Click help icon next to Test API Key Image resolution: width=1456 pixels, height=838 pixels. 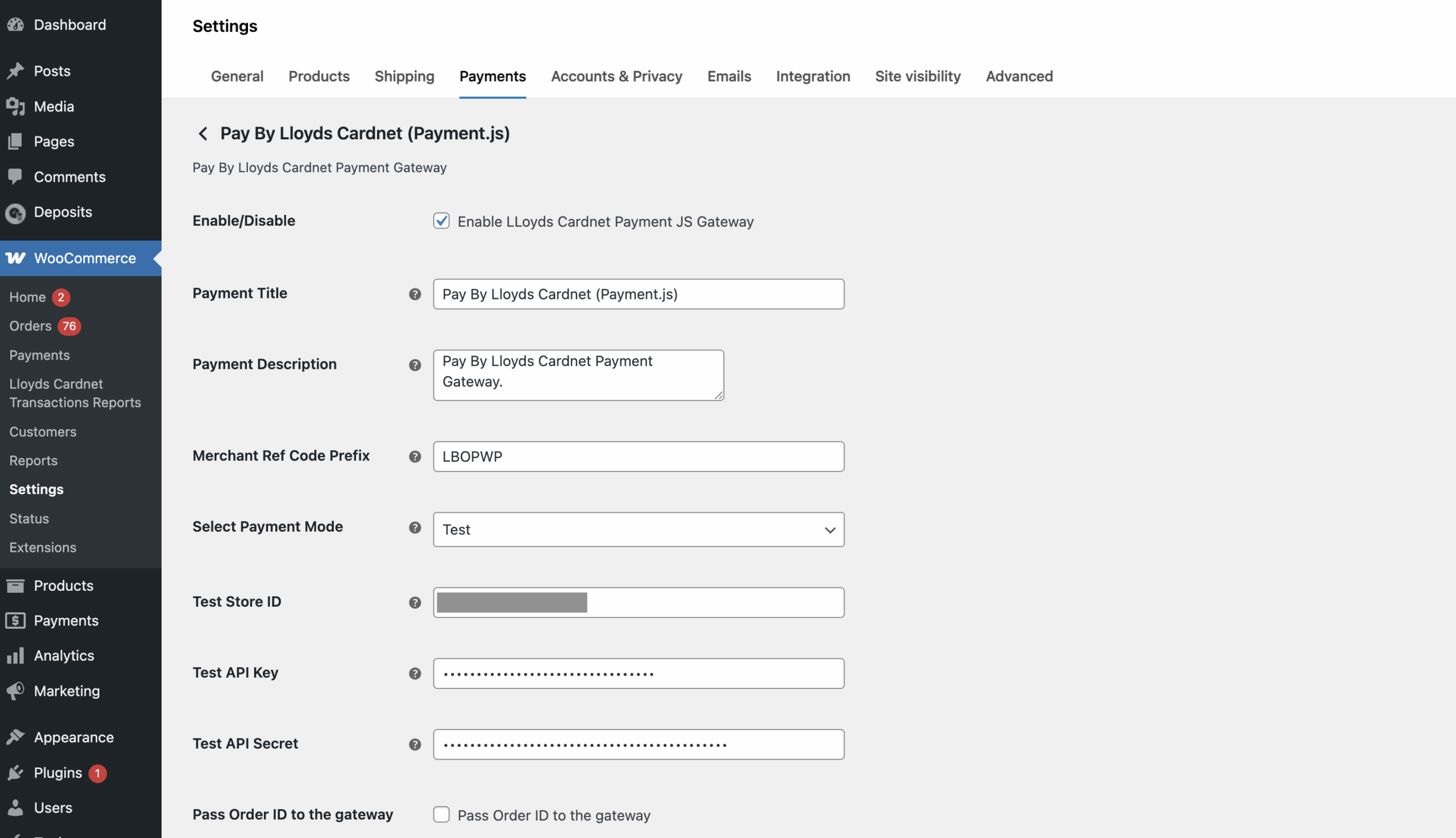415,673
